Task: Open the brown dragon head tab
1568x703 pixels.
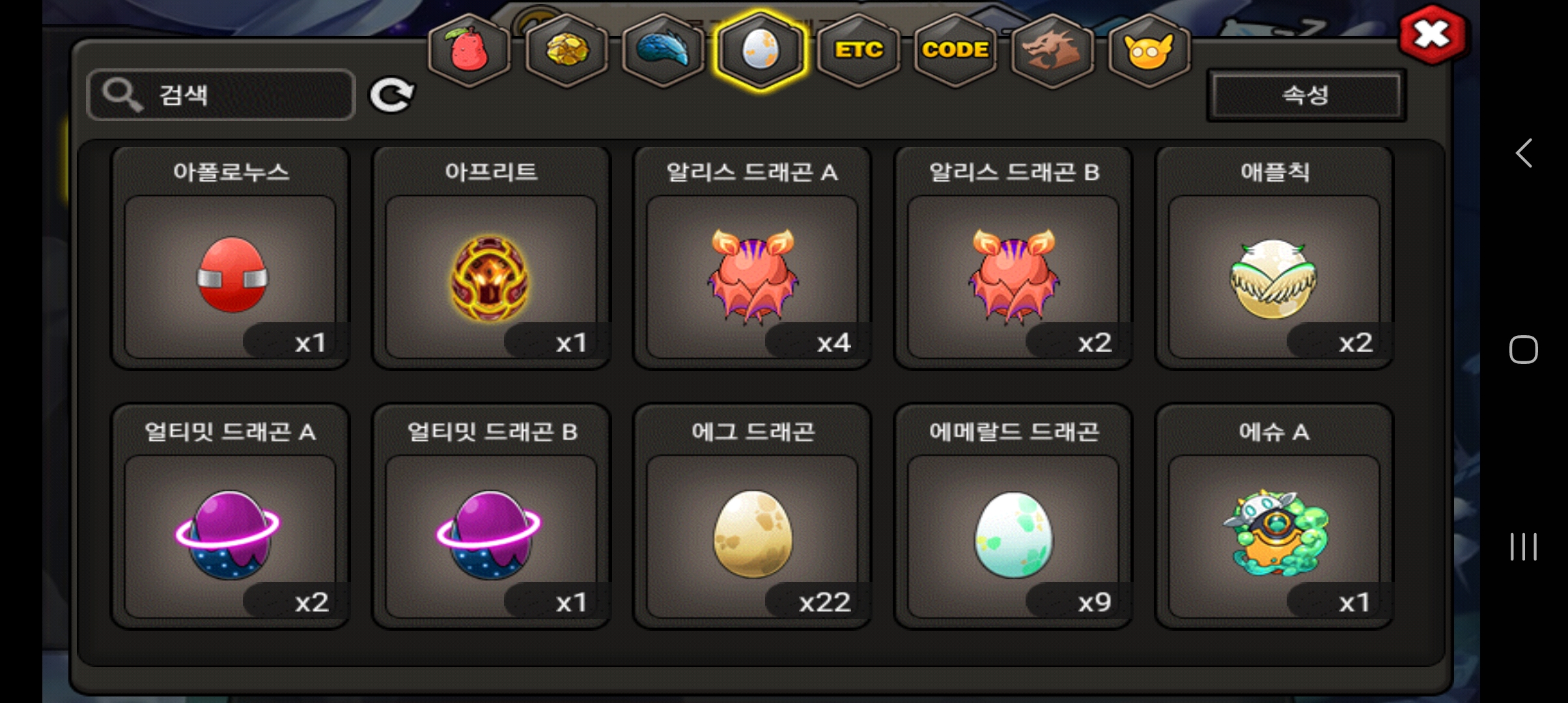Action: [1052, 50]
